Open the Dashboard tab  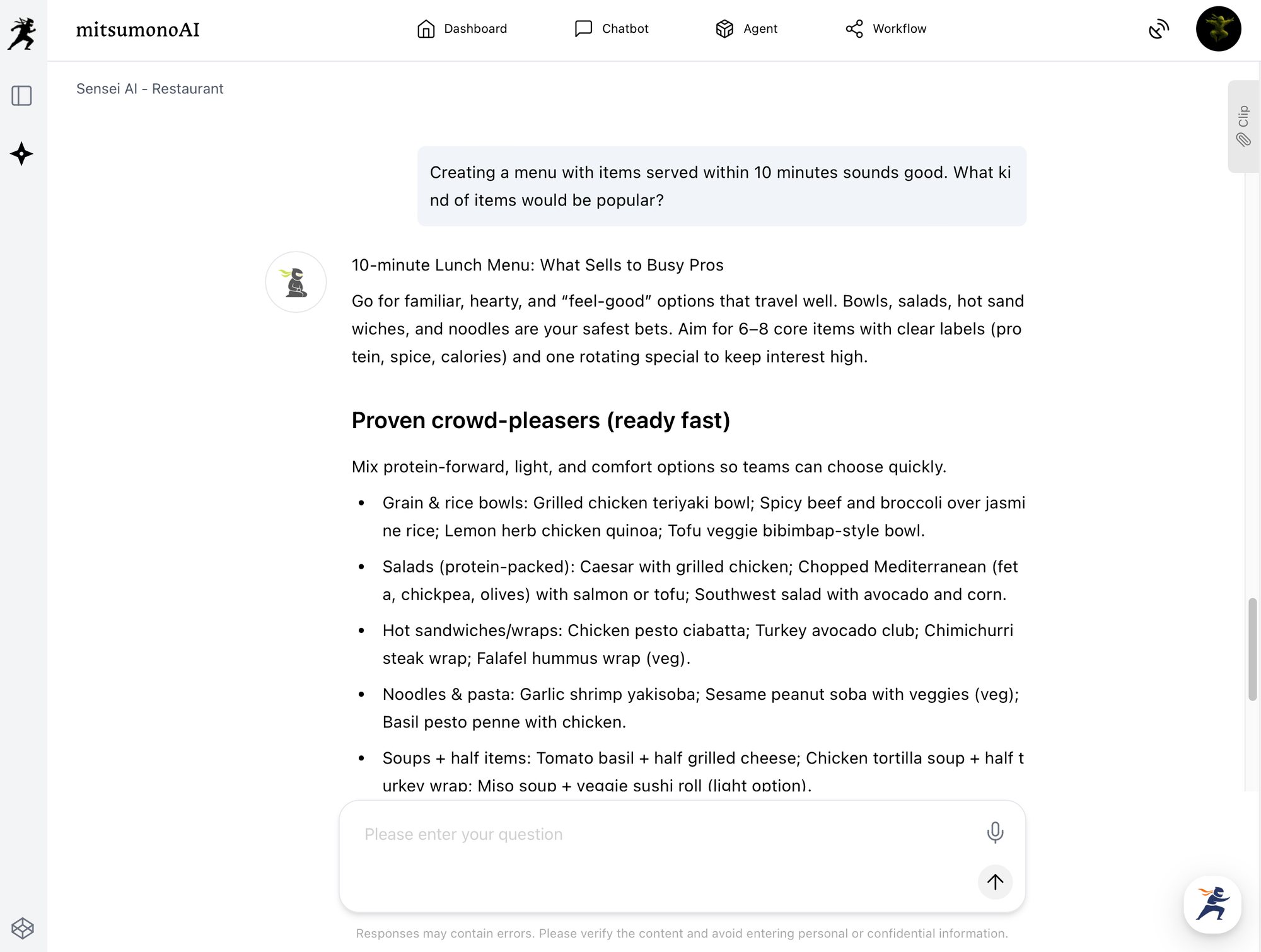[462, 29]
